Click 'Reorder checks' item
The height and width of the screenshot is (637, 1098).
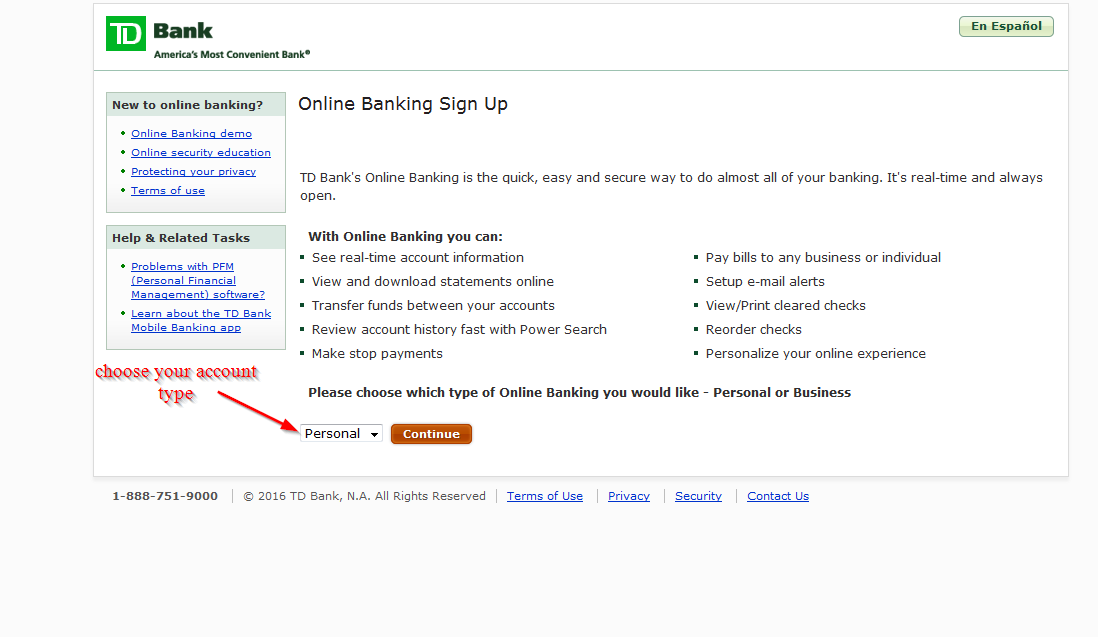pyautogui.click(x=753, y=330)
